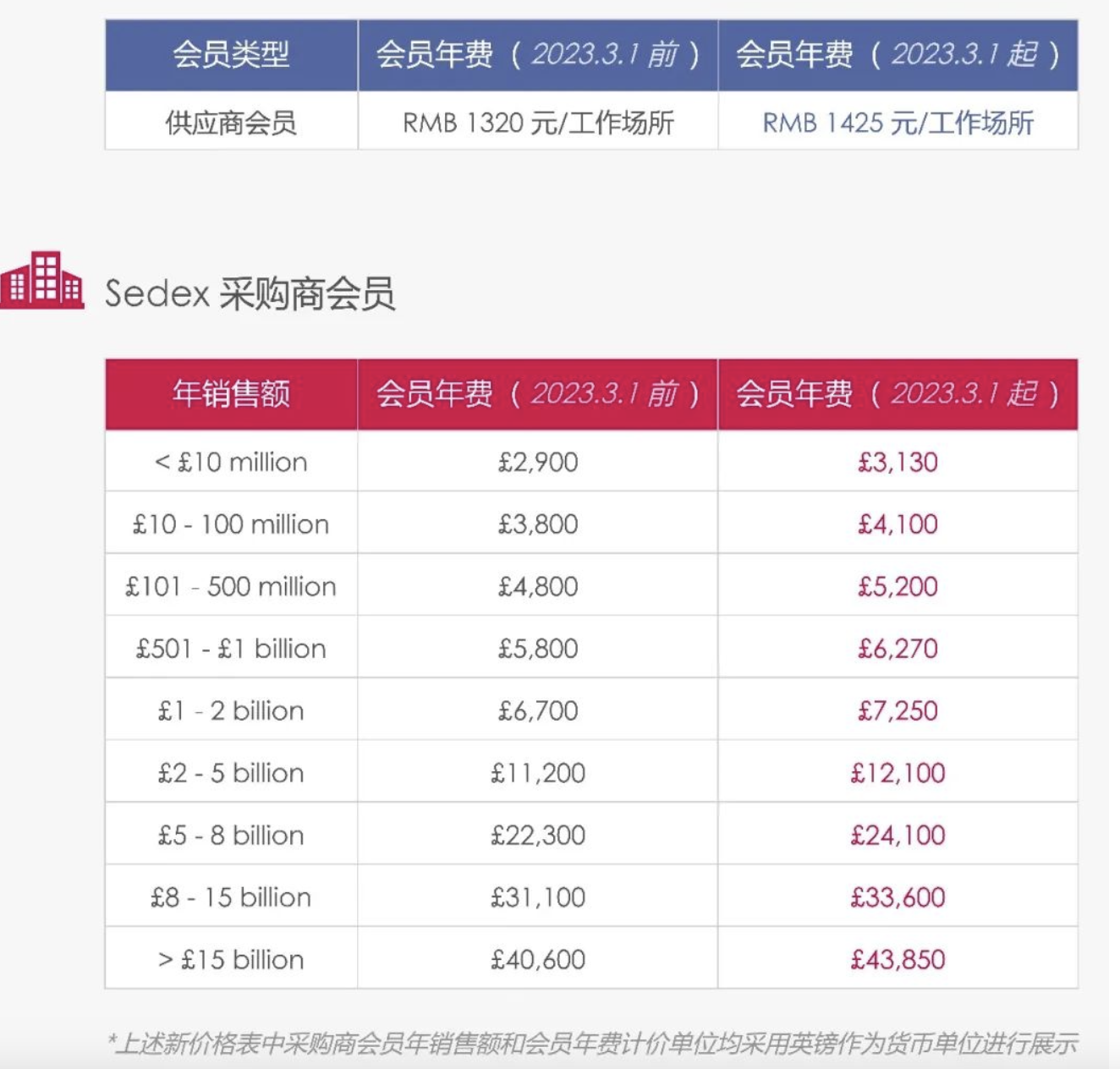
Task: Select the < £10 million row label
Action: [231, 462]
